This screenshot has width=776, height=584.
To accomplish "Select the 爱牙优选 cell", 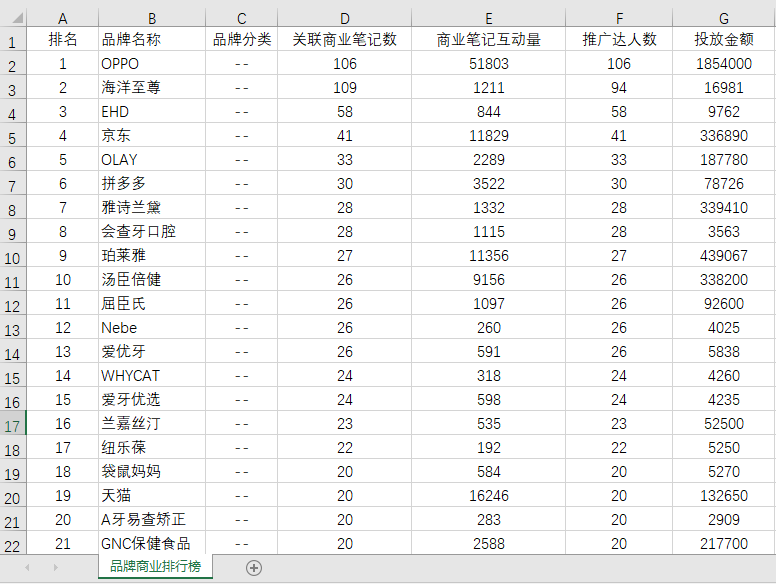I will tap(152, 399).
